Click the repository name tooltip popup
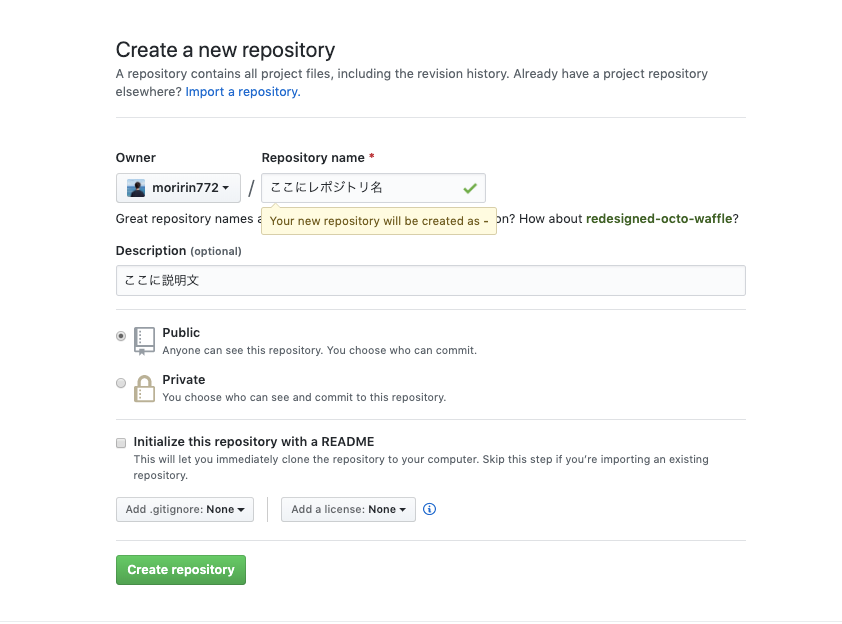 point(379,221)
